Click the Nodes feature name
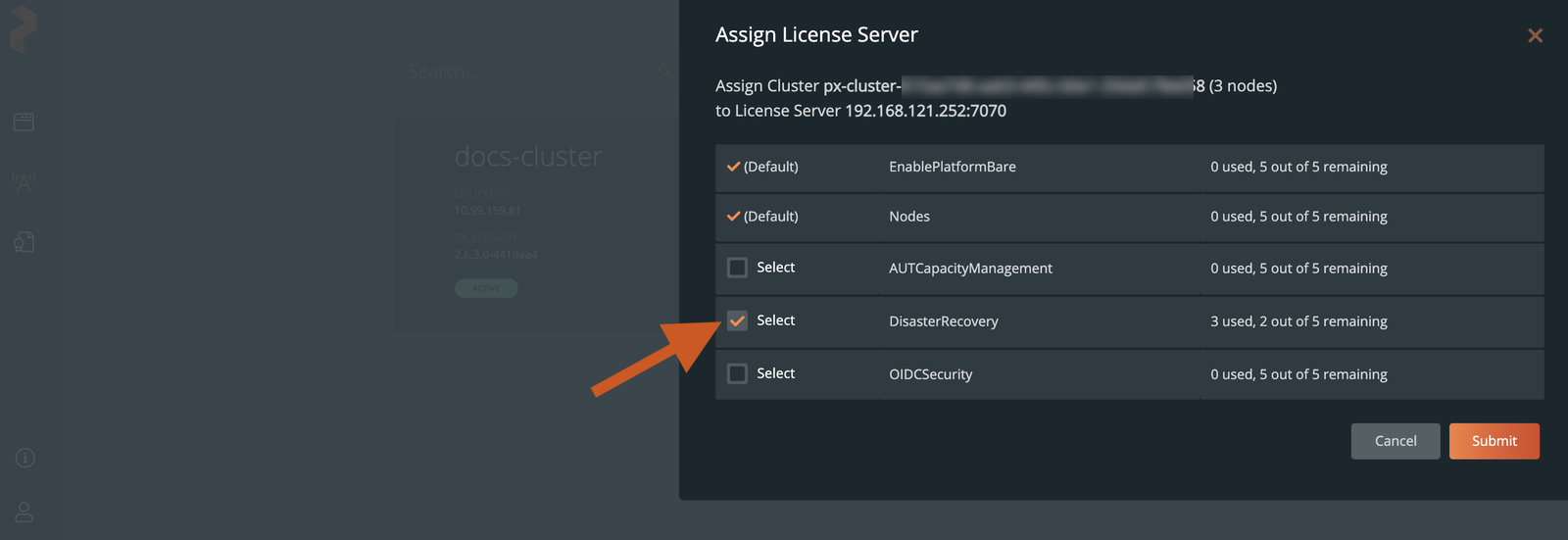Viewport: 1568px width, 540px height. coord(909,217)
